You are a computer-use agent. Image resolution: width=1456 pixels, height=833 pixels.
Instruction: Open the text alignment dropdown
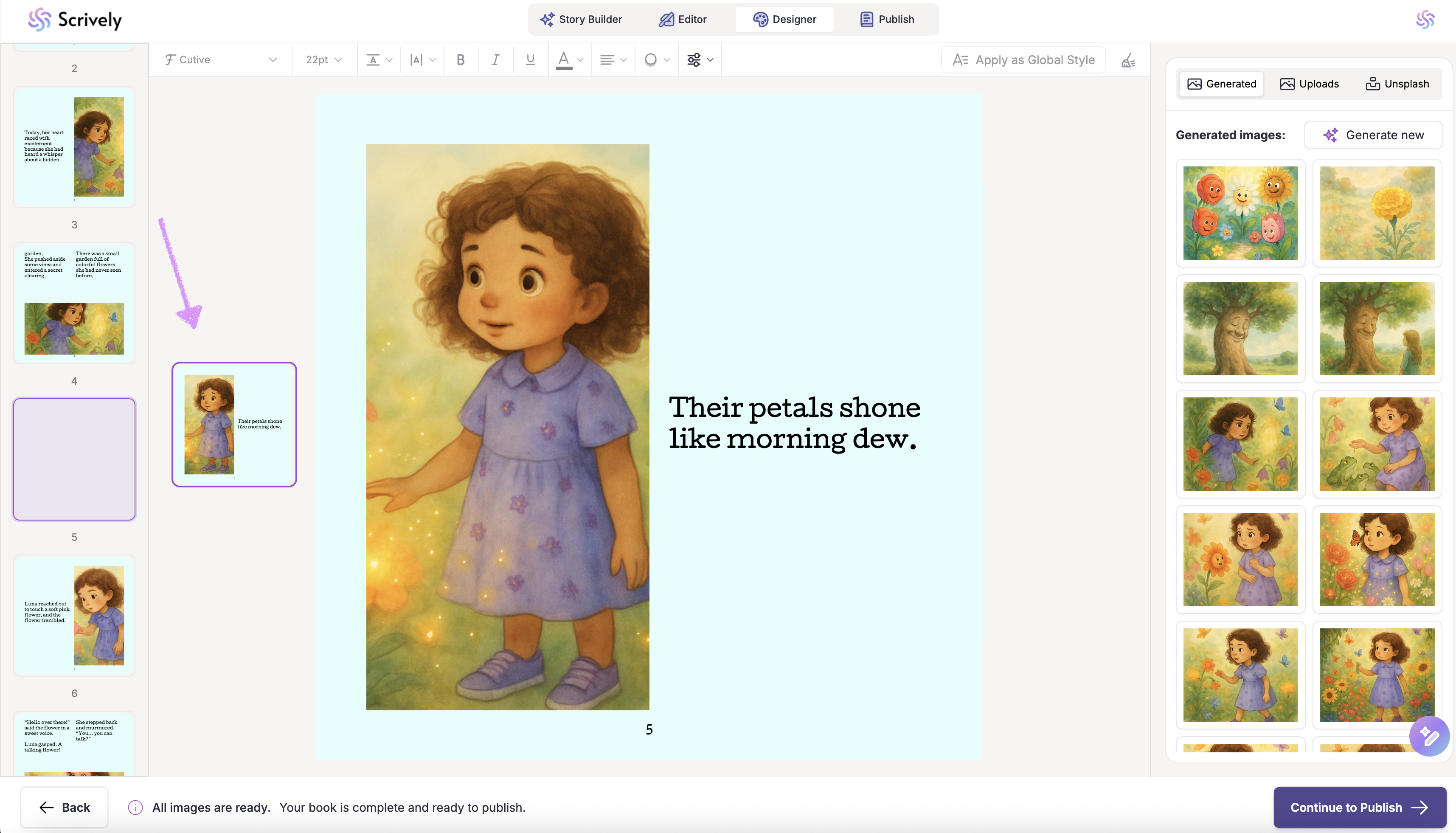tap(613, 59)
